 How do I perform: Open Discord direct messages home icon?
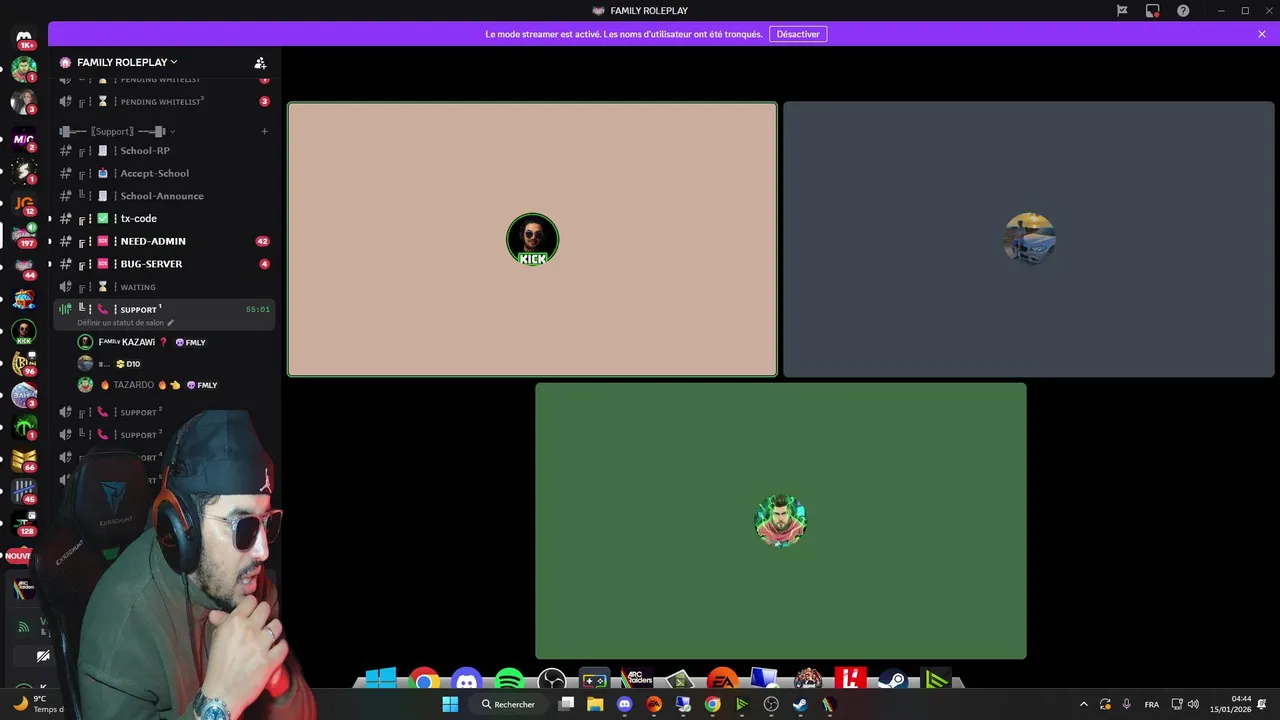click(24, 38)
